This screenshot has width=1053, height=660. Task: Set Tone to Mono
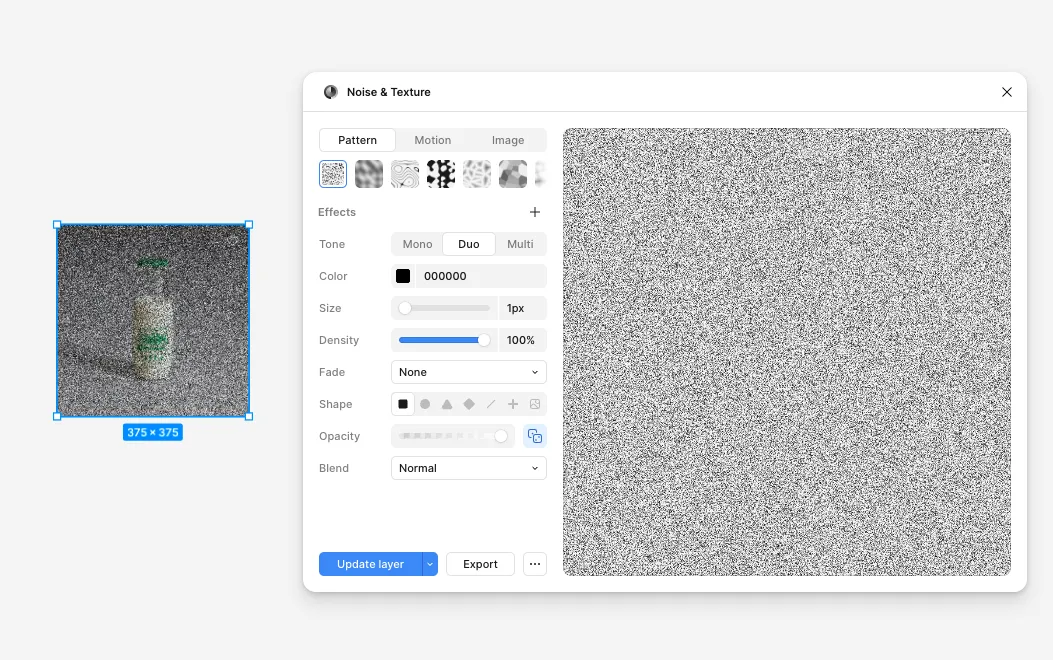417,244
